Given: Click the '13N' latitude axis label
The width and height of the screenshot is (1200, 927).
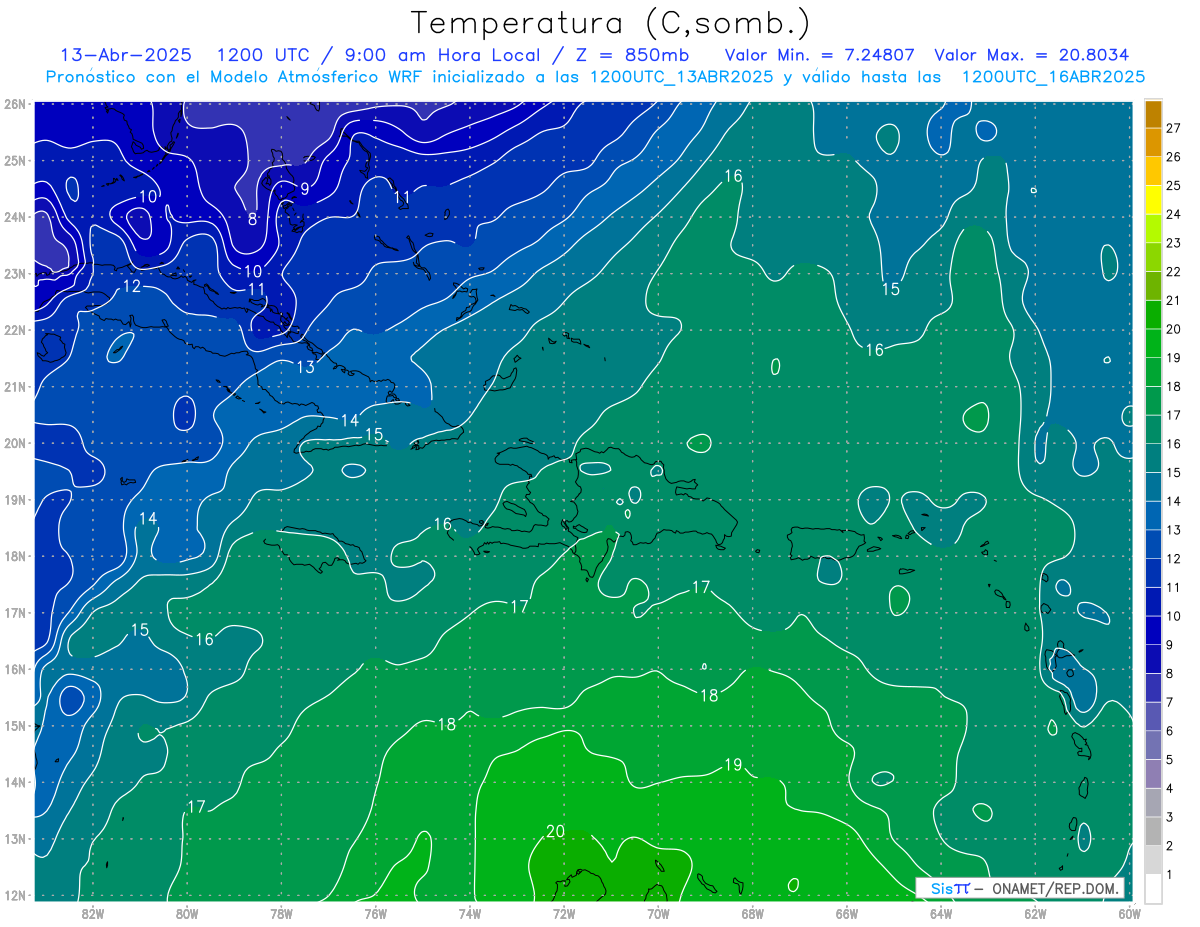Looking at the screenshot, I should coord(14,838).
